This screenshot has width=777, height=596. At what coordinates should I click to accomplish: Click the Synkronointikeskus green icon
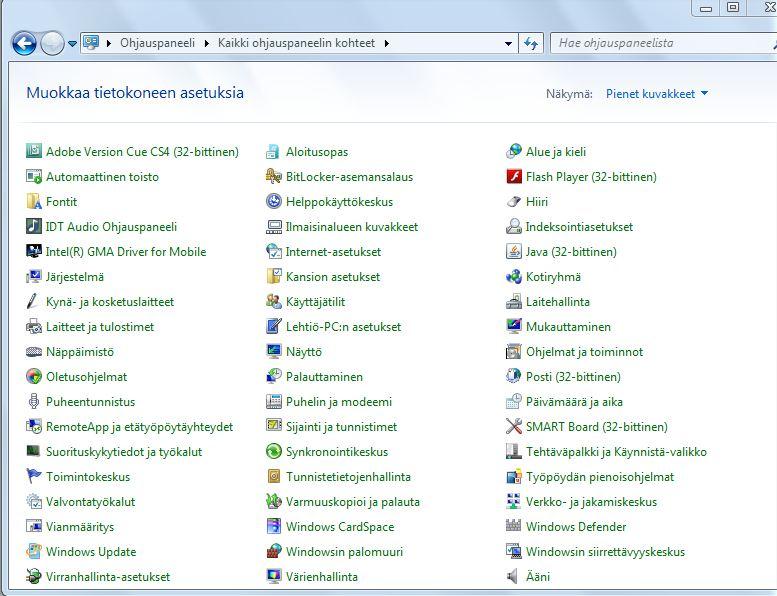coord(274,451)
